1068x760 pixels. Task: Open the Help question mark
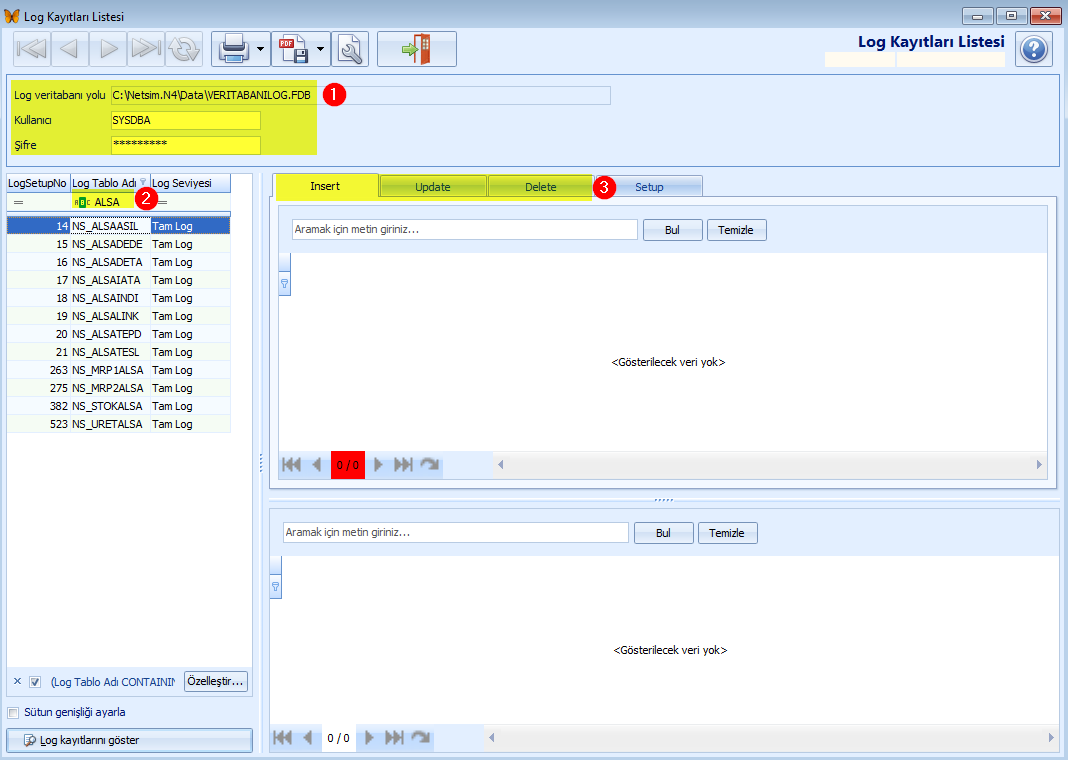tap(1034, 49)
